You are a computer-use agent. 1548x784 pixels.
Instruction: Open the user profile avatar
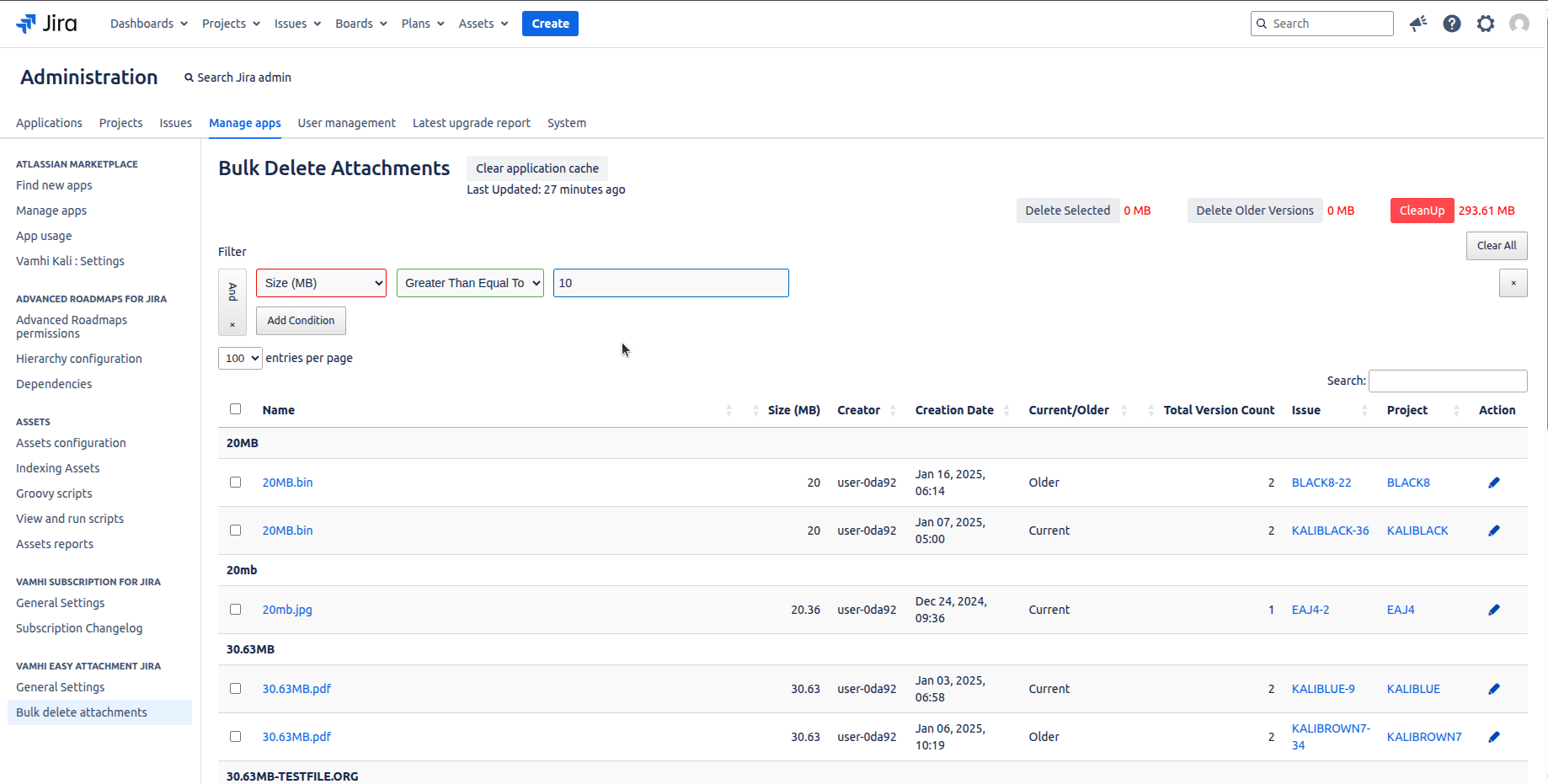[x=1519, y=24]
